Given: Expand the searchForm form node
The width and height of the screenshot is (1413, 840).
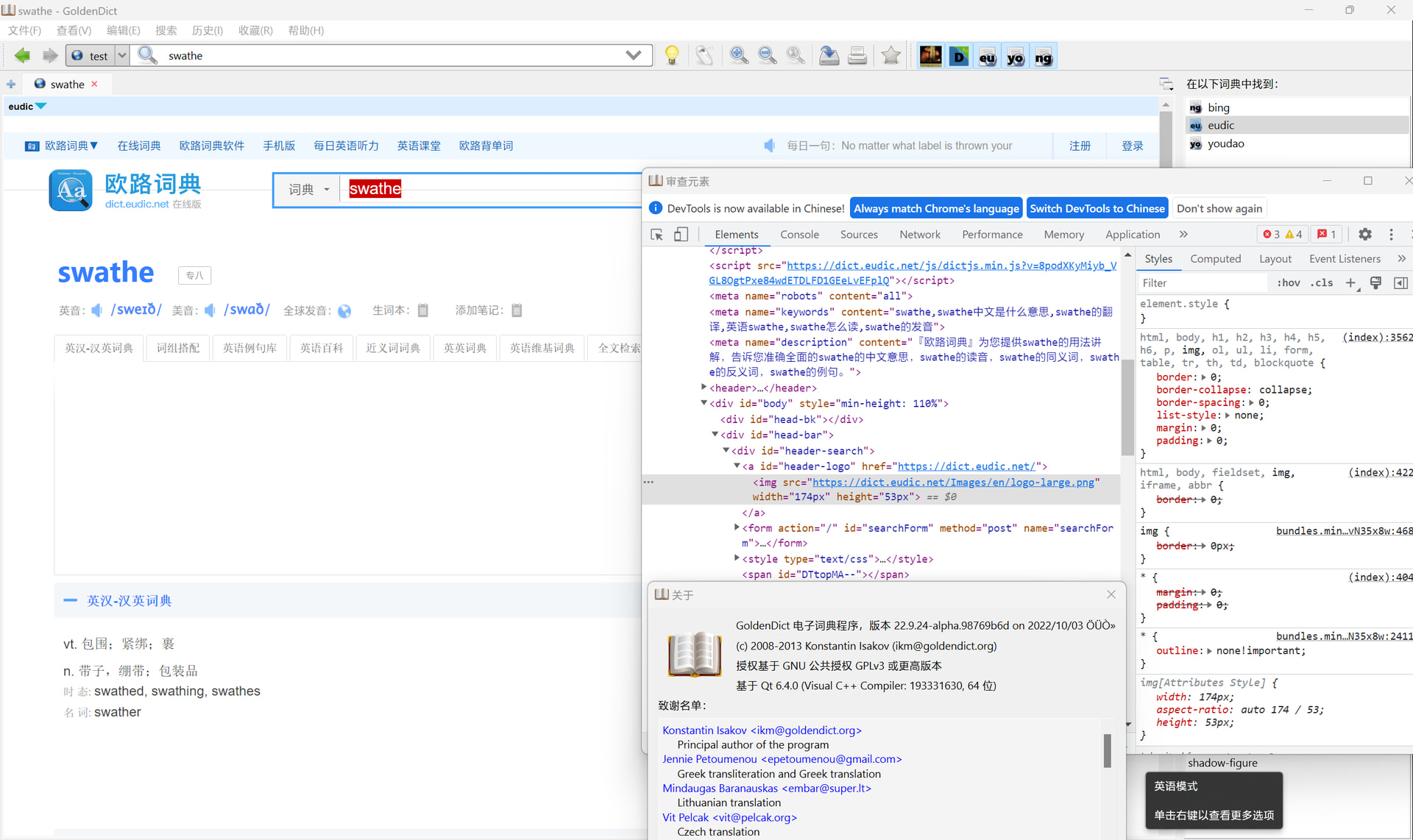Looking at the screenshot, I should [737, 527].
